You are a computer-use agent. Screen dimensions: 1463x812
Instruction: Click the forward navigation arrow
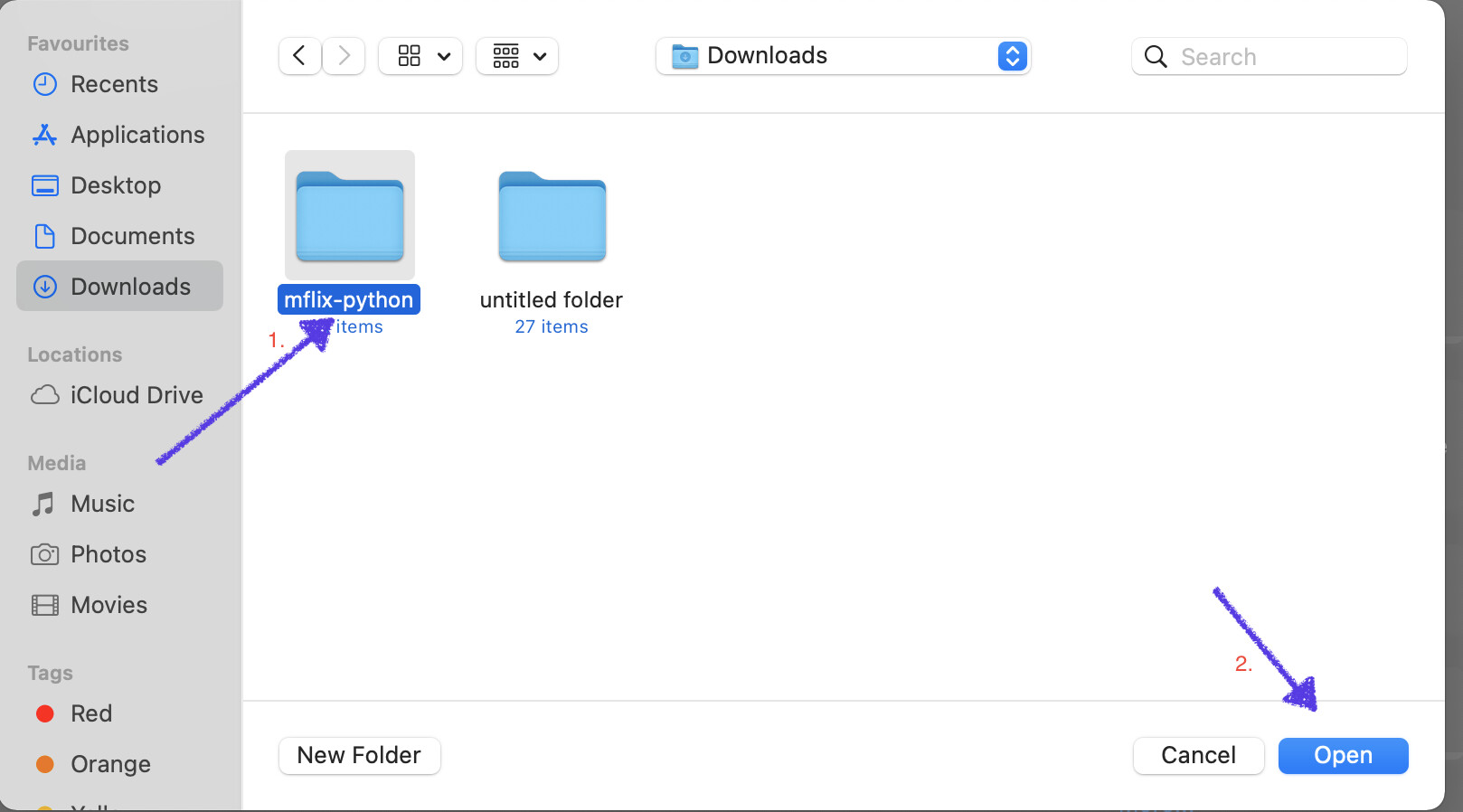(344, 56)
